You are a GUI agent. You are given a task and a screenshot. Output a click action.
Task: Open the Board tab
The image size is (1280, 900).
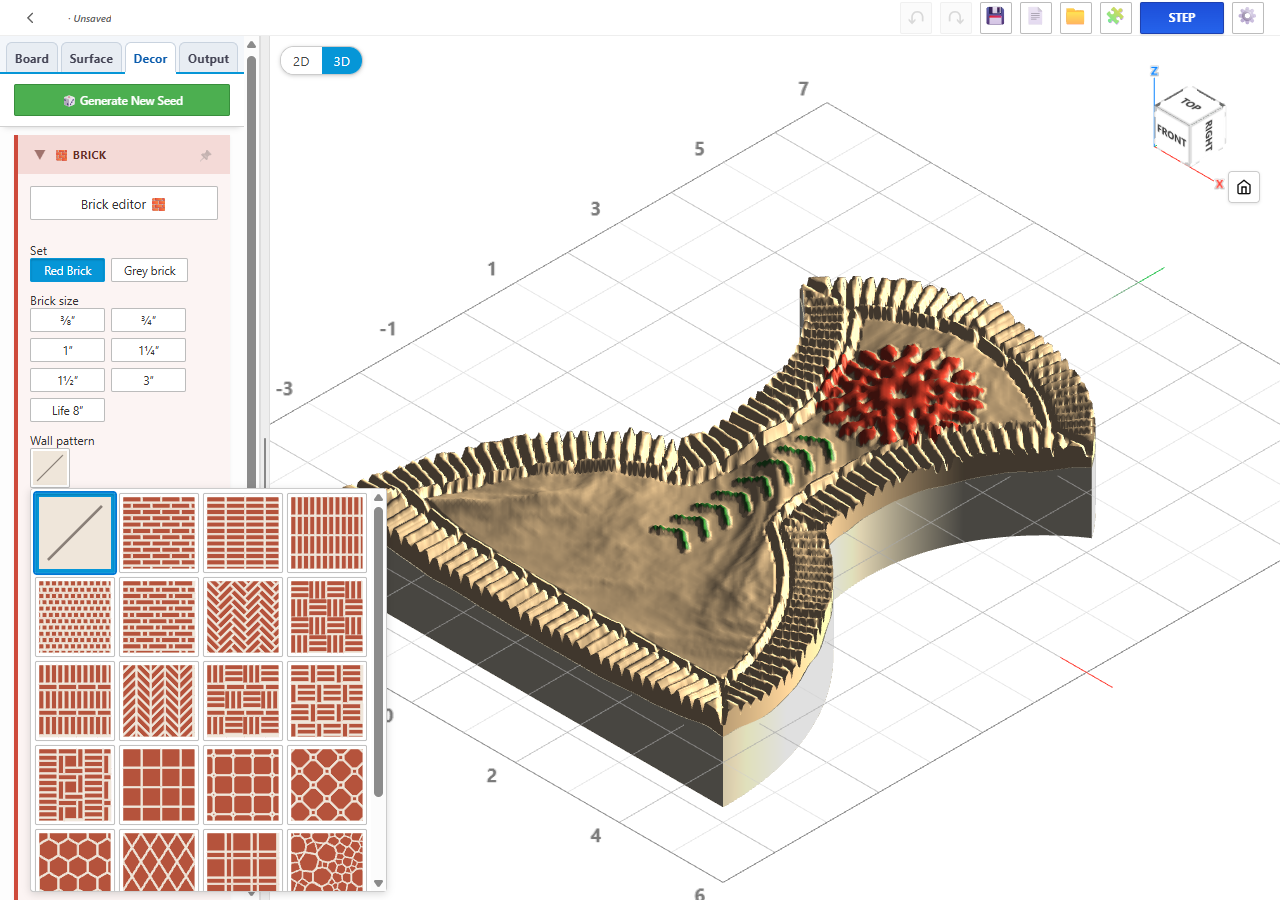pos(32,59)
